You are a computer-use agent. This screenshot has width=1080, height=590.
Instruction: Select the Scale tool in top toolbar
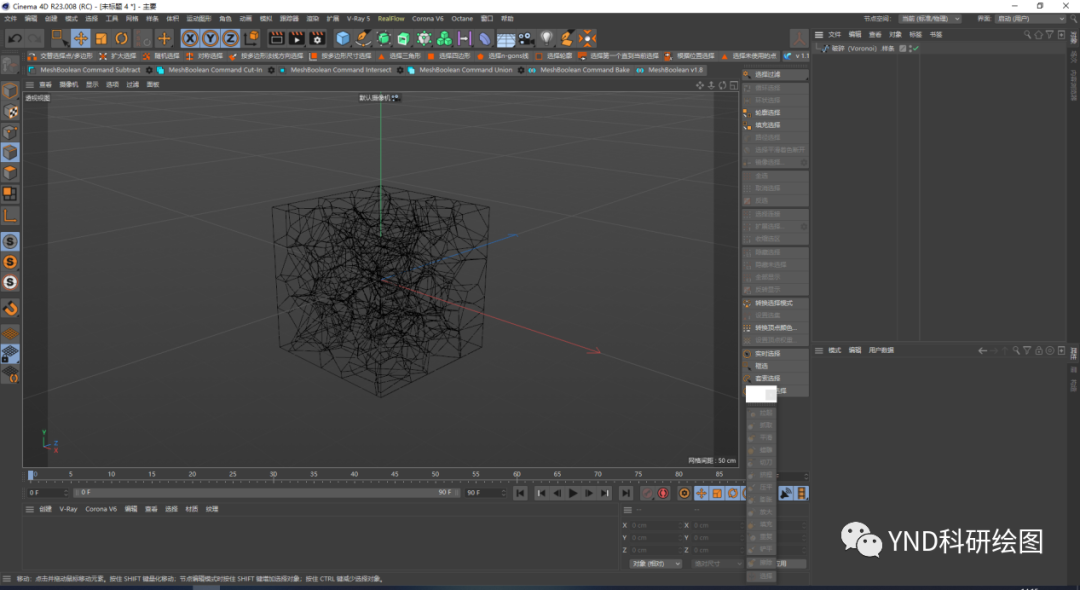pos(101,39)
